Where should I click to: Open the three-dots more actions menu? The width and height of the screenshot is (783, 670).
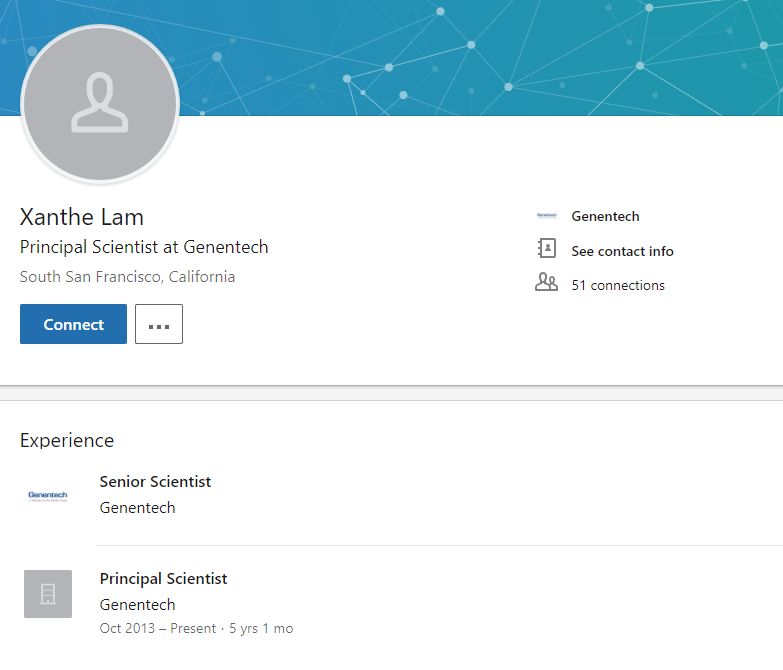point(159,324)
